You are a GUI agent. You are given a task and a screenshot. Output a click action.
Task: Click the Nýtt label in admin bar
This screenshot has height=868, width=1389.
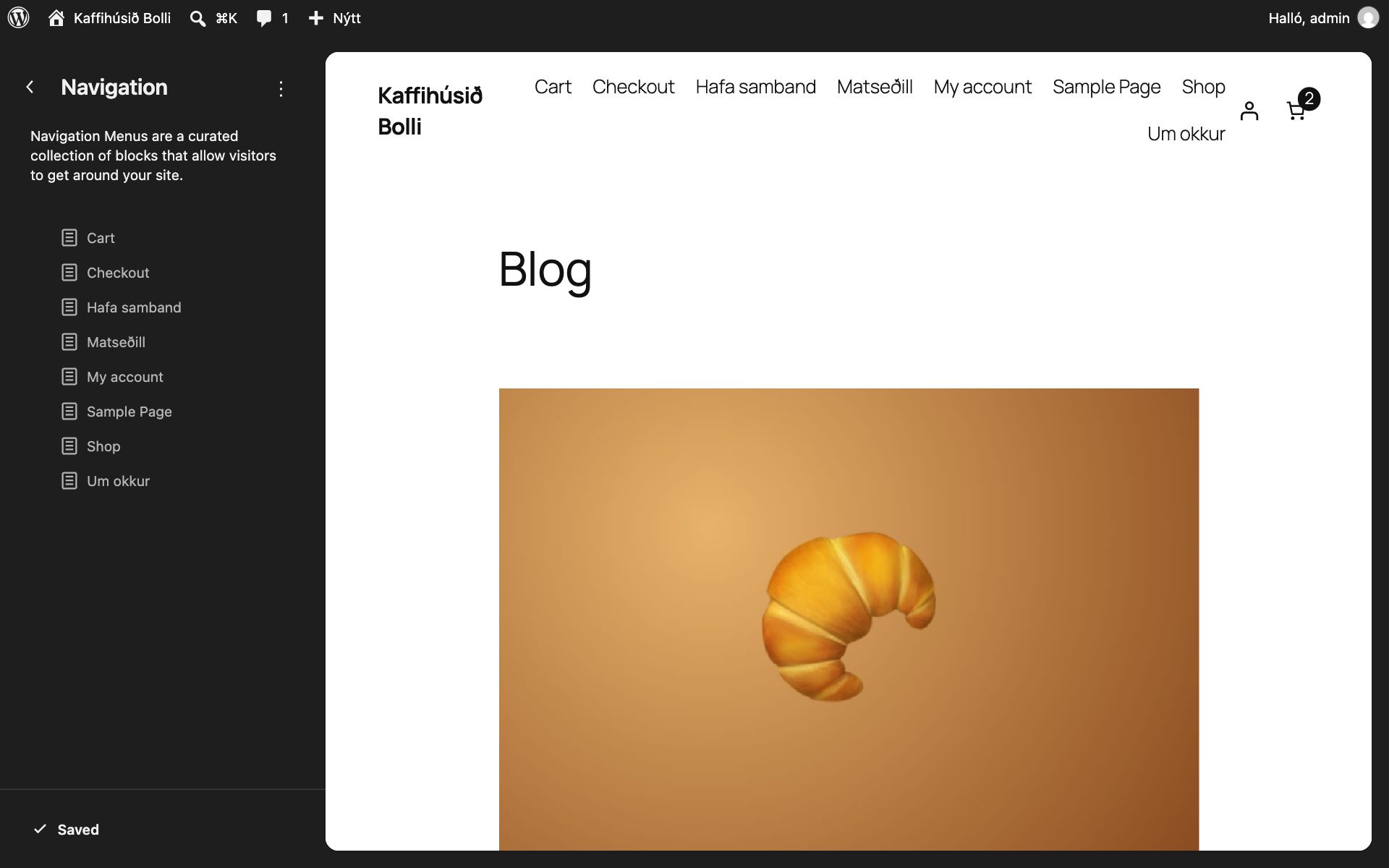point(347,18)
